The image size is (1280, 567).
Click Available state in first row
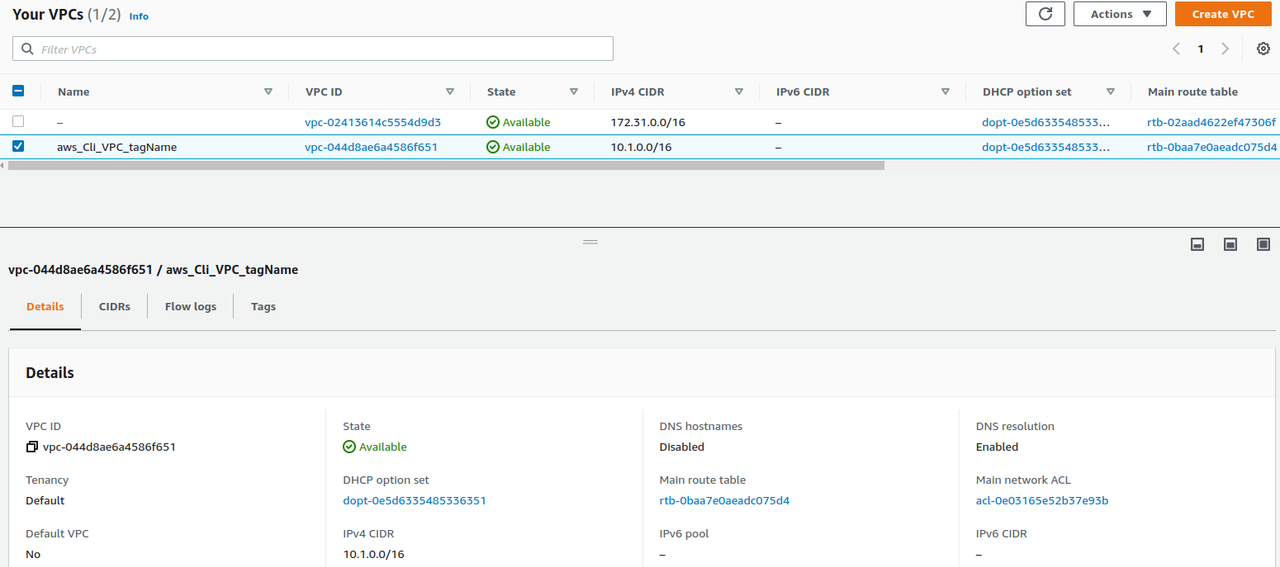point(518,122)
